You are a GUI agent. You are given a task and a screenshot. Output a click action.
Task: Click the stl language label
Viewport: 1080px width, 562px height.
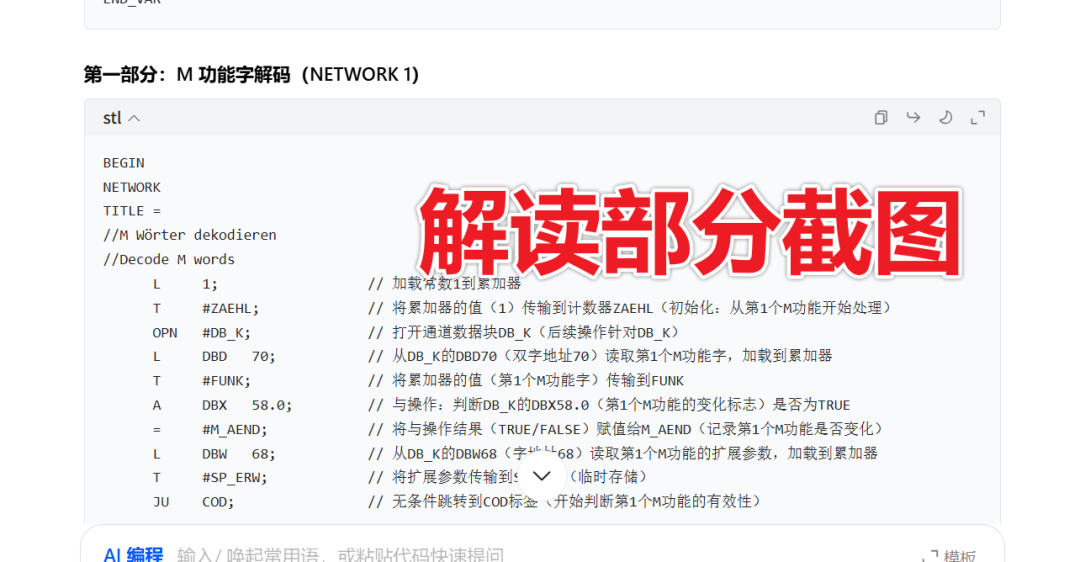112,118
